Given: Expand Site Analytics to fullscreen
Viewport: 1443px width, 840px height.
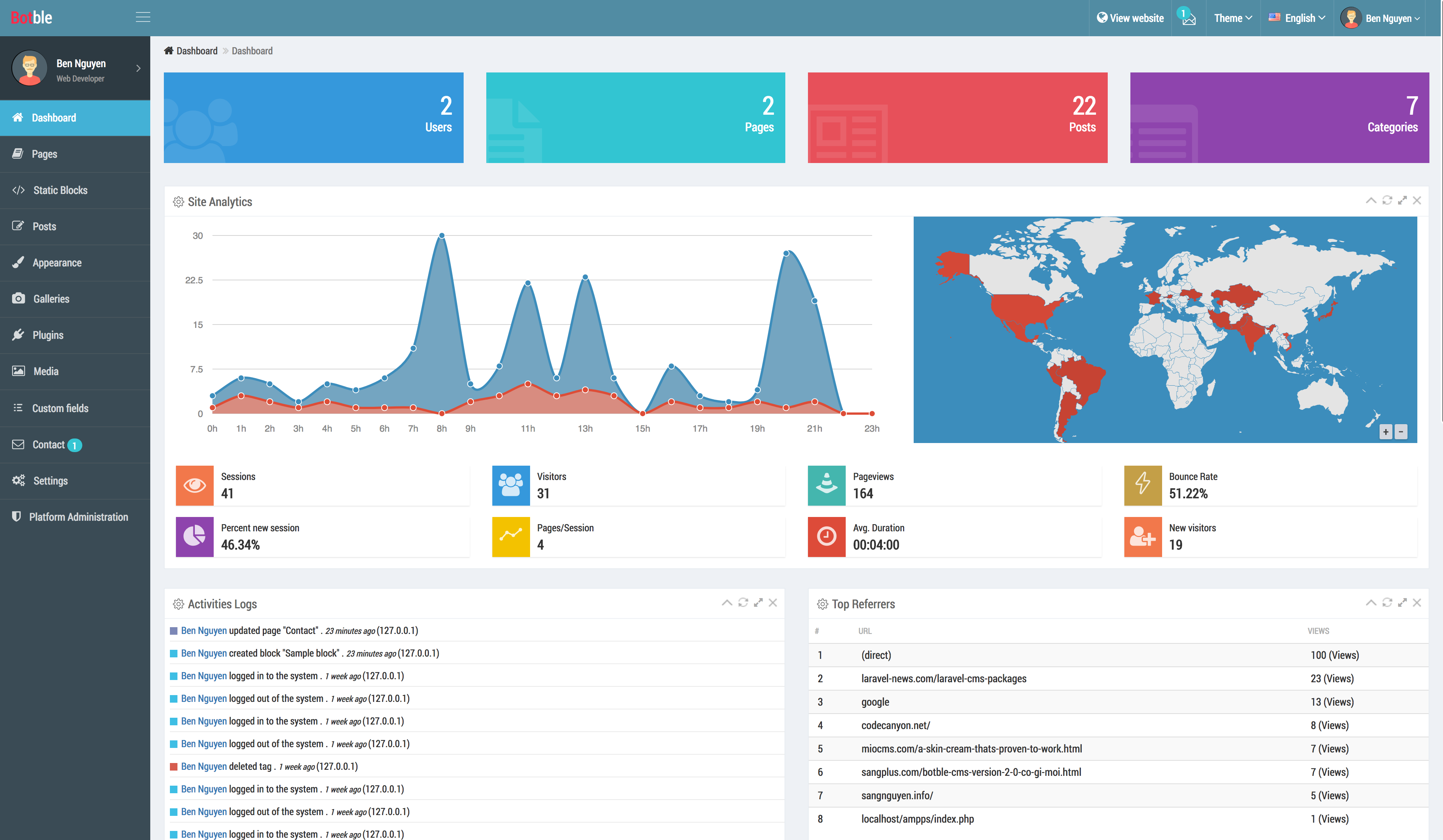Looking at the screenshot, I should point(1402,200).
